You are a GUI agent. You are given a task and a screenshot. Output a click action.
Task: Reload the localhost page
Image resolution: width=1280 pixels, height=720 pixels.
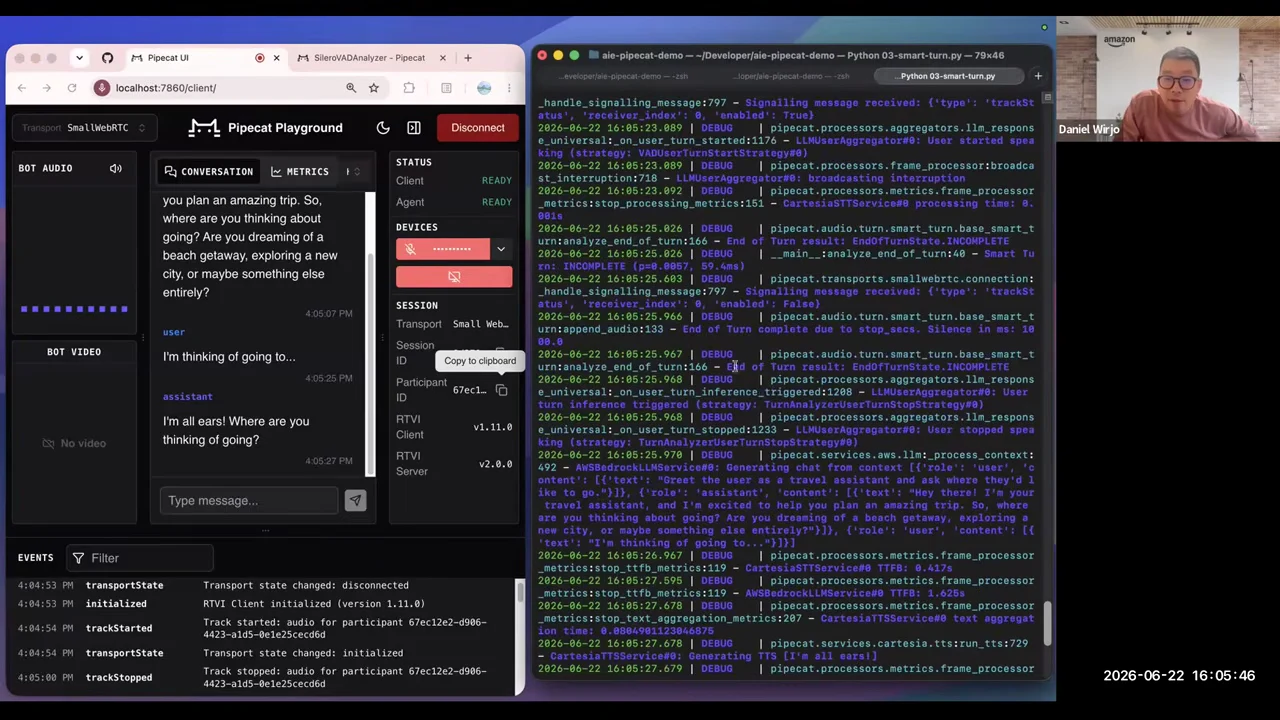coord(72,88)
